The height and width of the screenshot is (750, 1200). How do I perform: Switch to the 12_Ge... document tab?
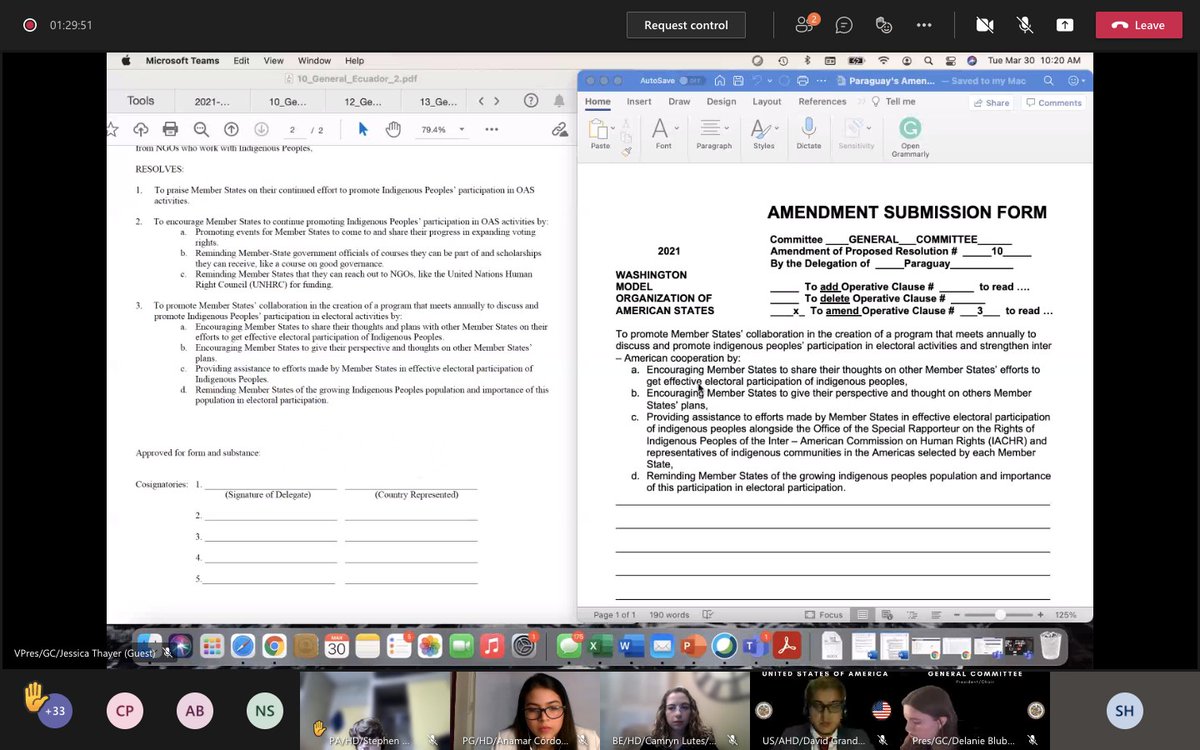click(363, 101)
